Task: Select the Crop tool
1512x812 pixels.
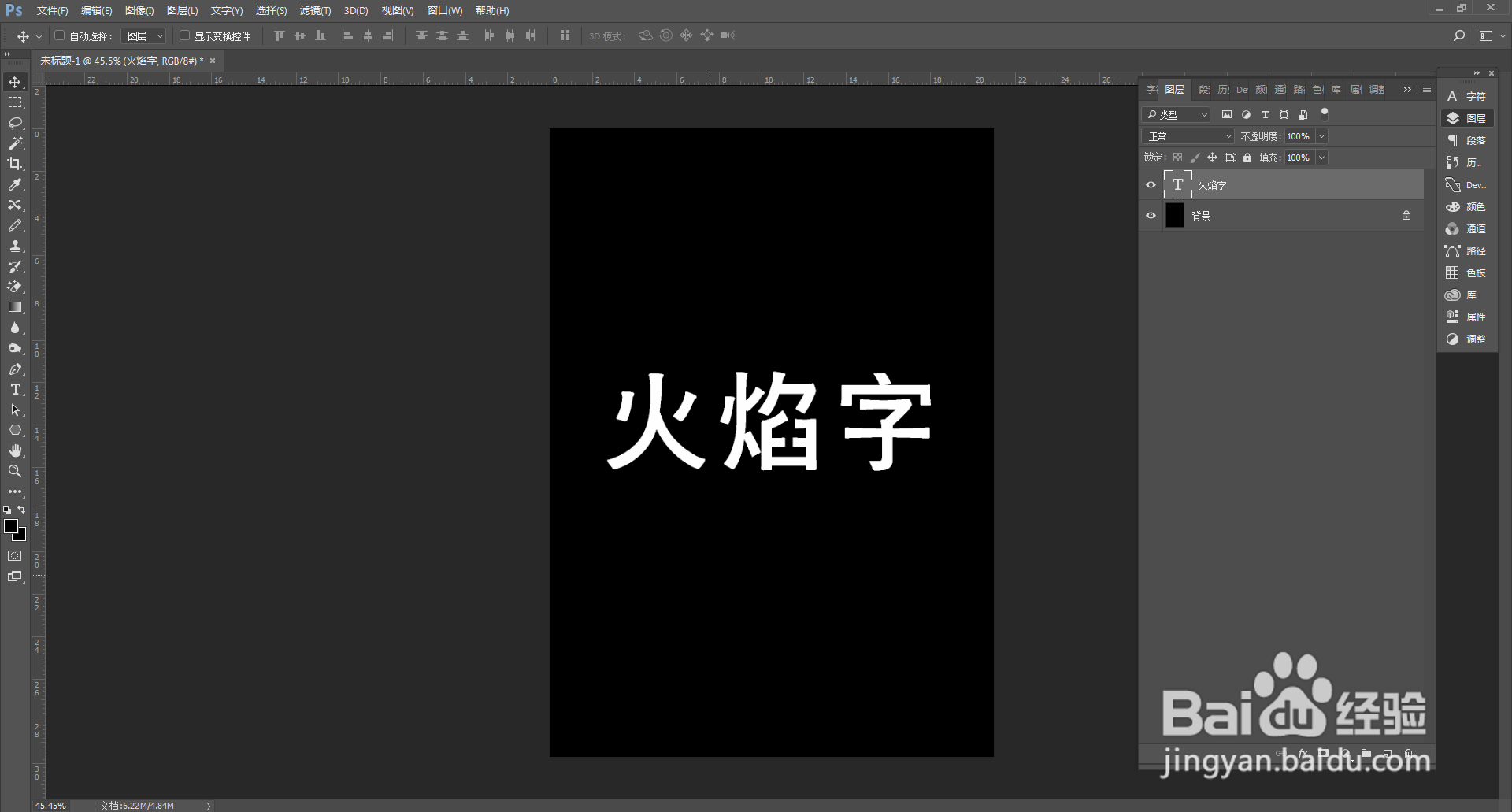Action: click(15, 164)
